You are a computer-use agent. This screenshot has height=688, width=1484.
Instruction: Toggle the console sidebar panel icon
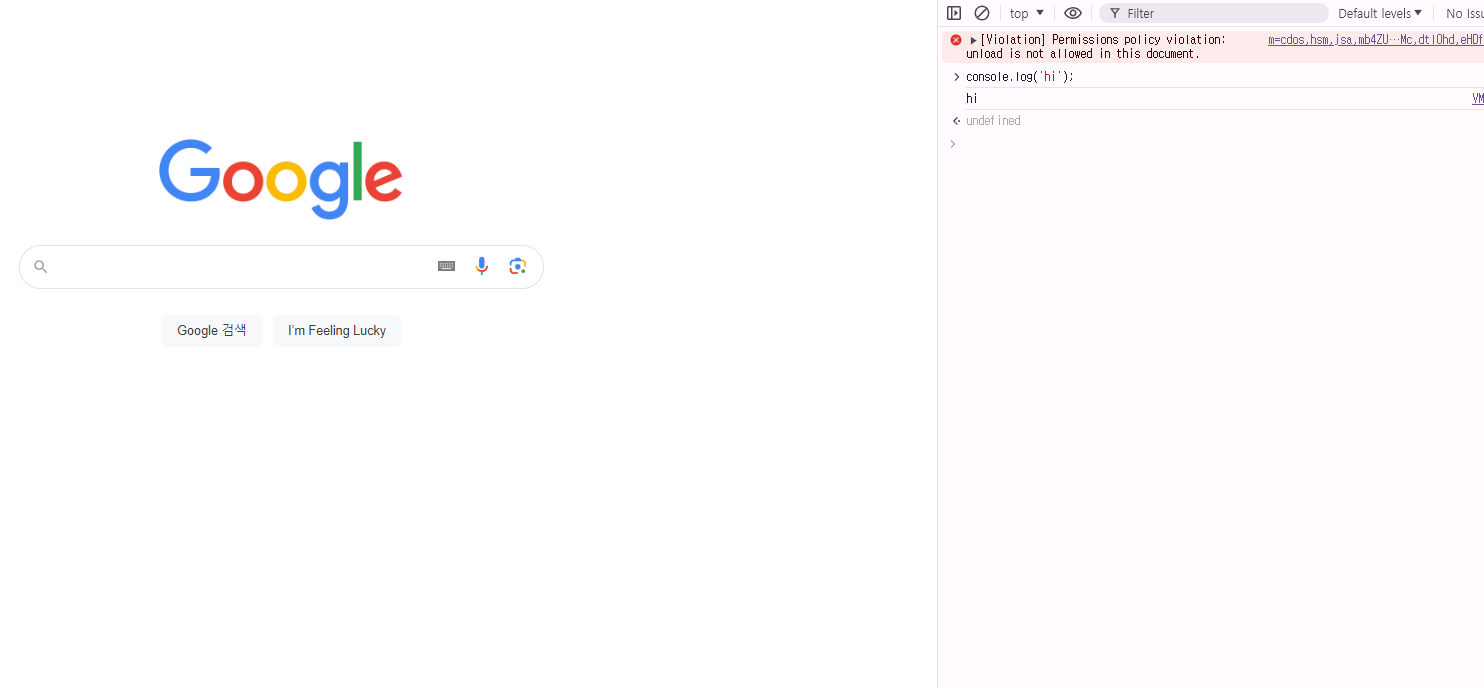[x=954, y=13]
